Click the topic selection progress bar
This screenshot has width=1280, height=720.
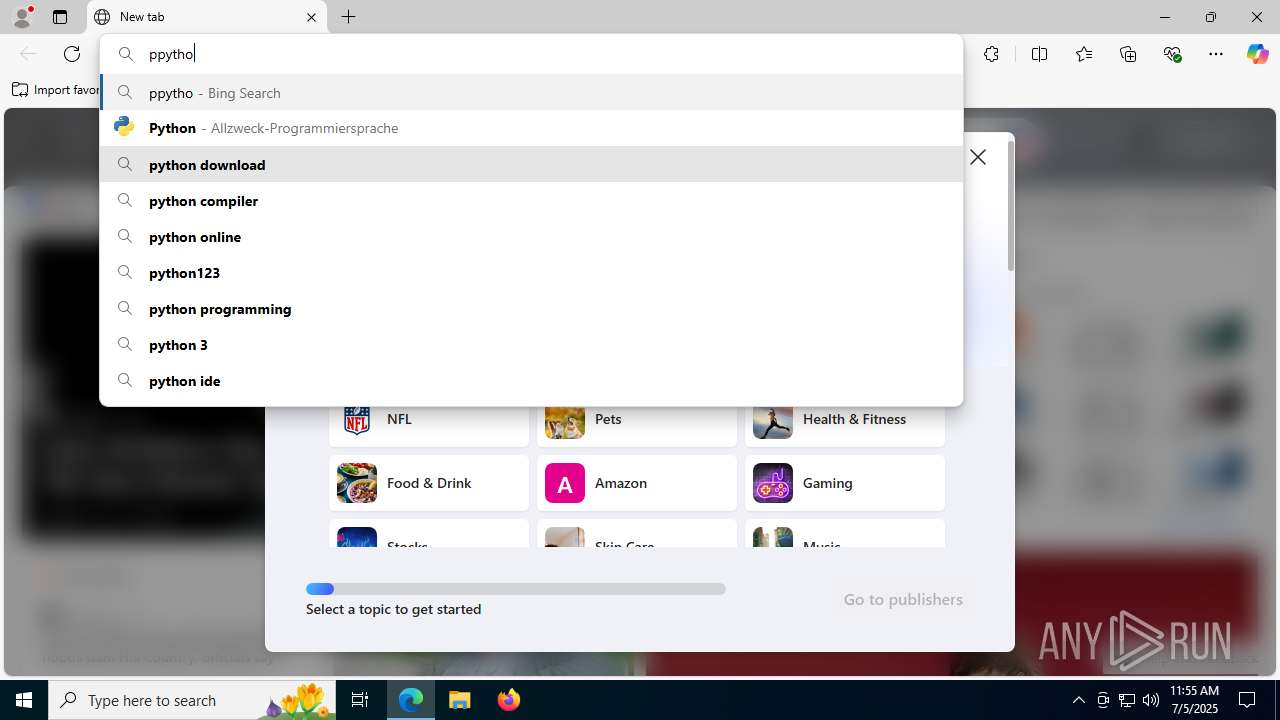pos(516,589)
